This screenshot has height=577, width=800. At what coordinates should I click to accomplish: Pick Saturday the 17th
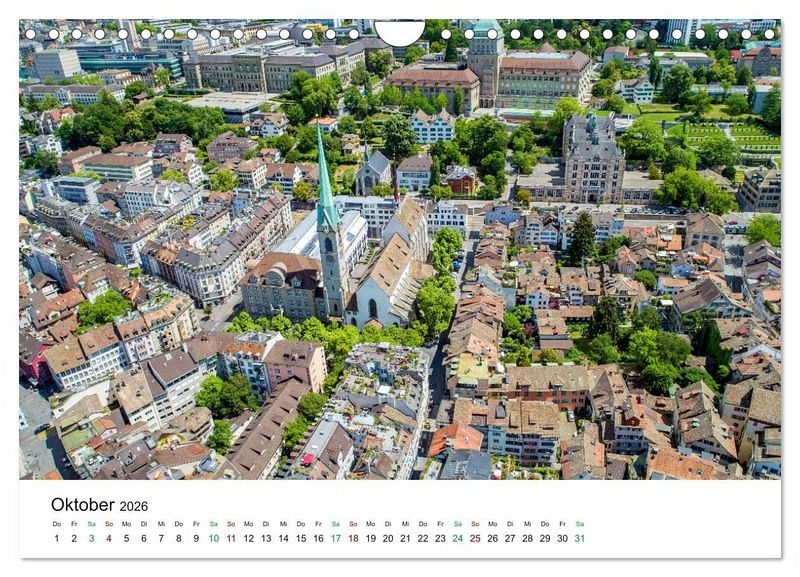(x=336, y=538)
